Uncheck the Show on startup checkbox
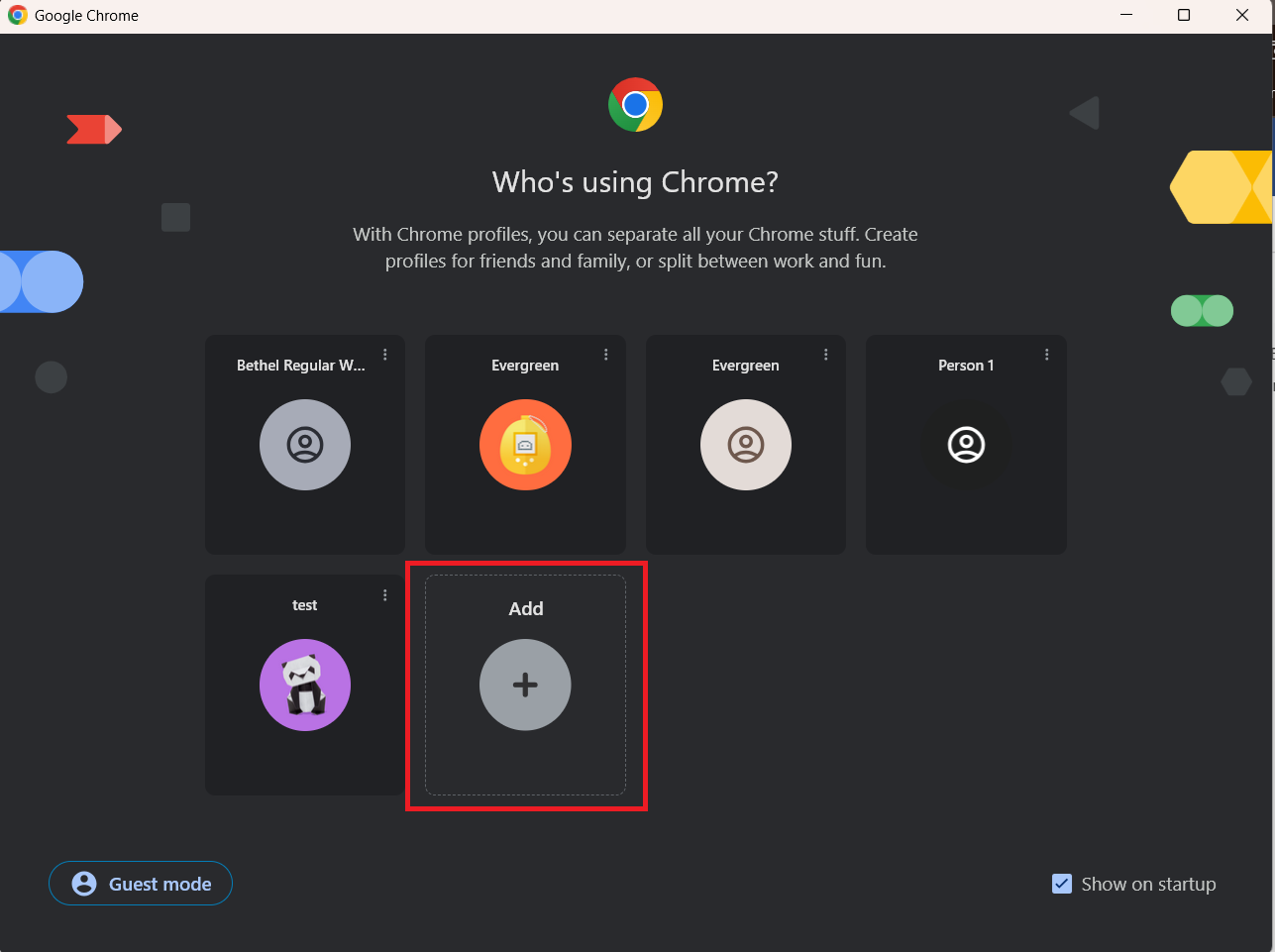The width and height of the screenshot is (1275, 952). tap(1062, 883)
